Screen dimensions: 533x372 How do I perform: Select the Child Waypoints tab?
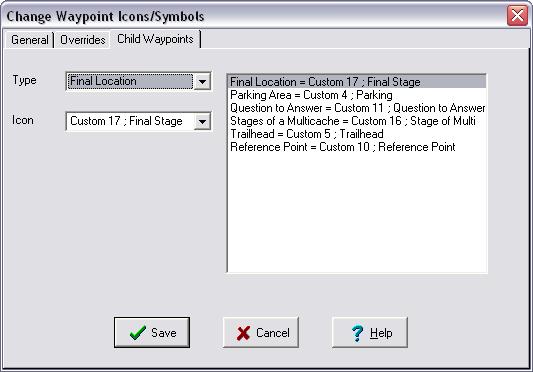[x=155, y=39]
